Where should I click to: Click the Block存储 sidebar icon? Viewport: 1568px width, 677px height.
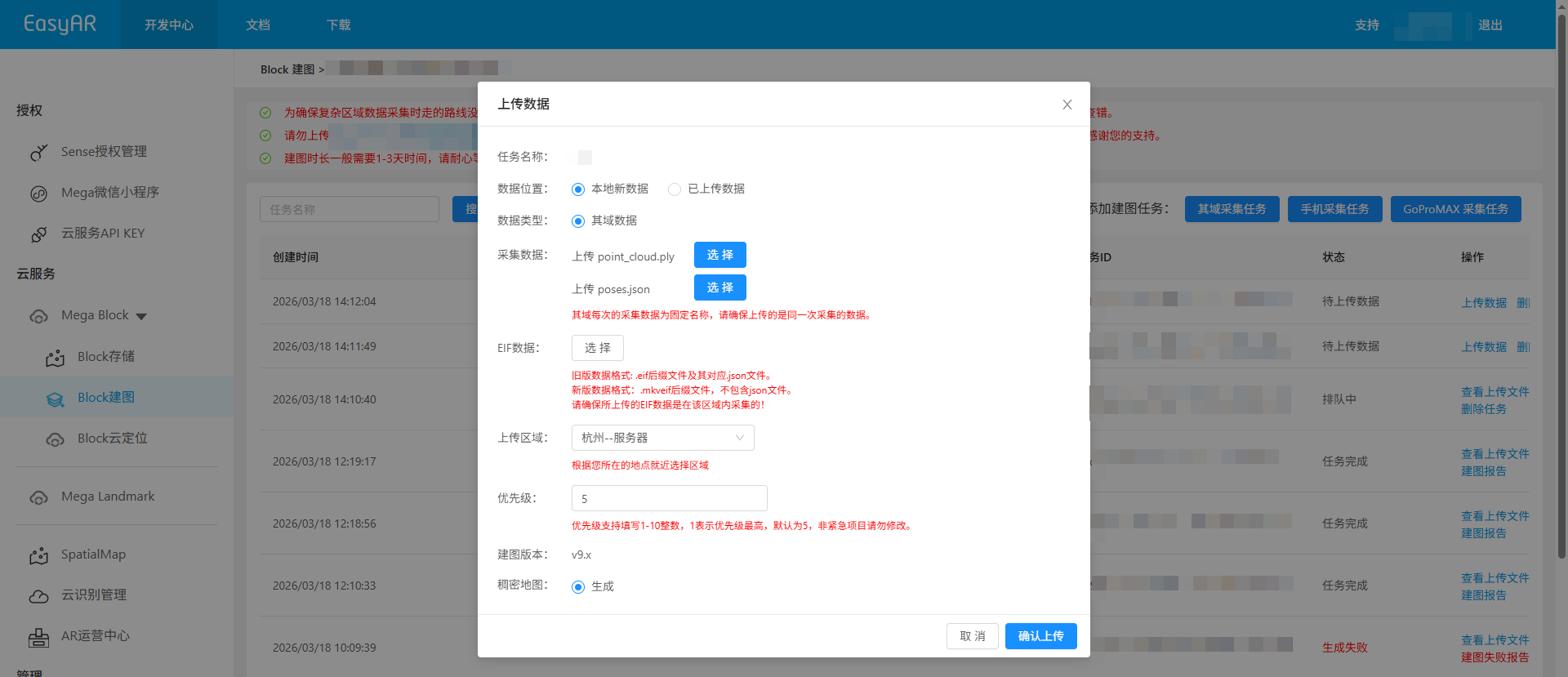tap(55, 358)
